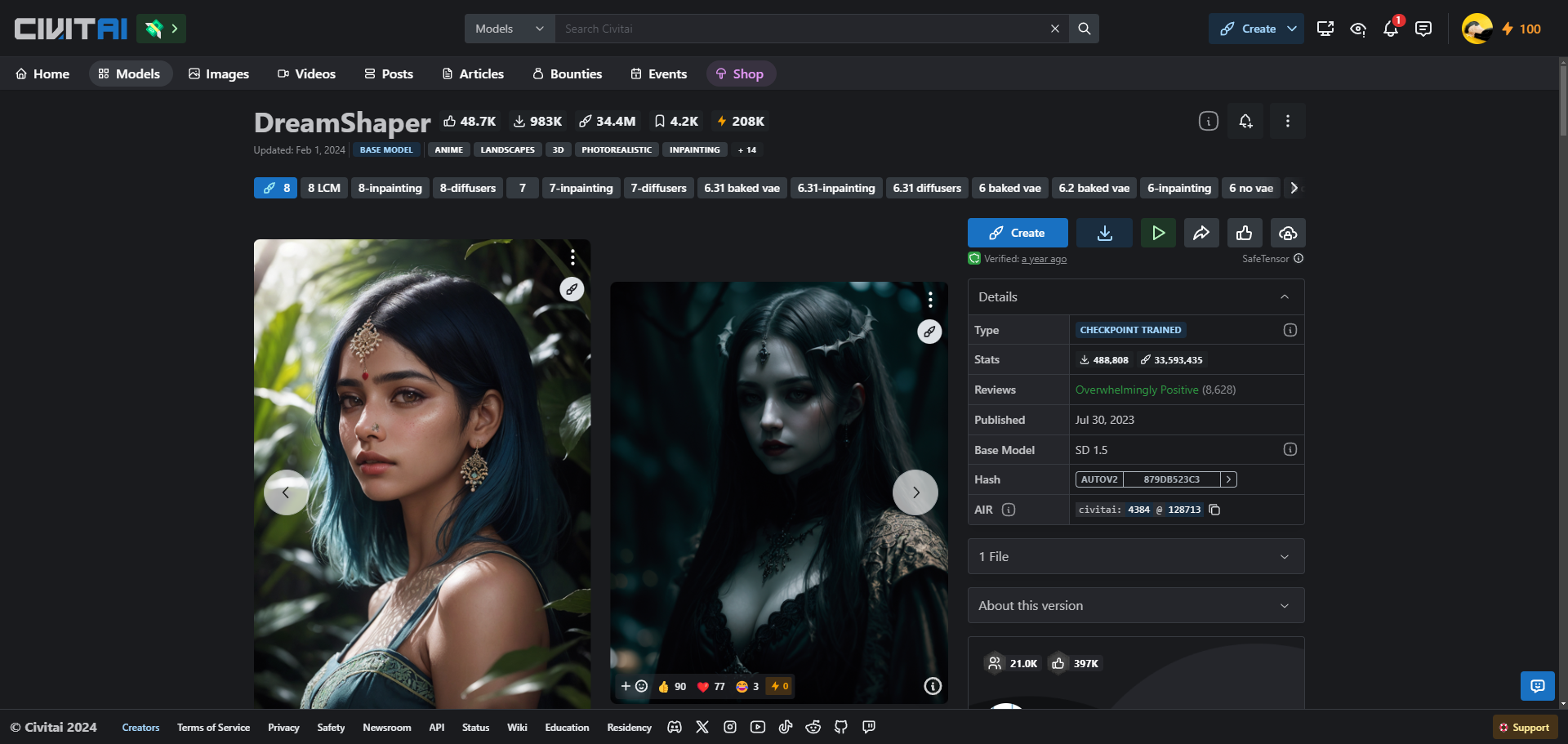Open the Terms of Service link

click(213, 727)
